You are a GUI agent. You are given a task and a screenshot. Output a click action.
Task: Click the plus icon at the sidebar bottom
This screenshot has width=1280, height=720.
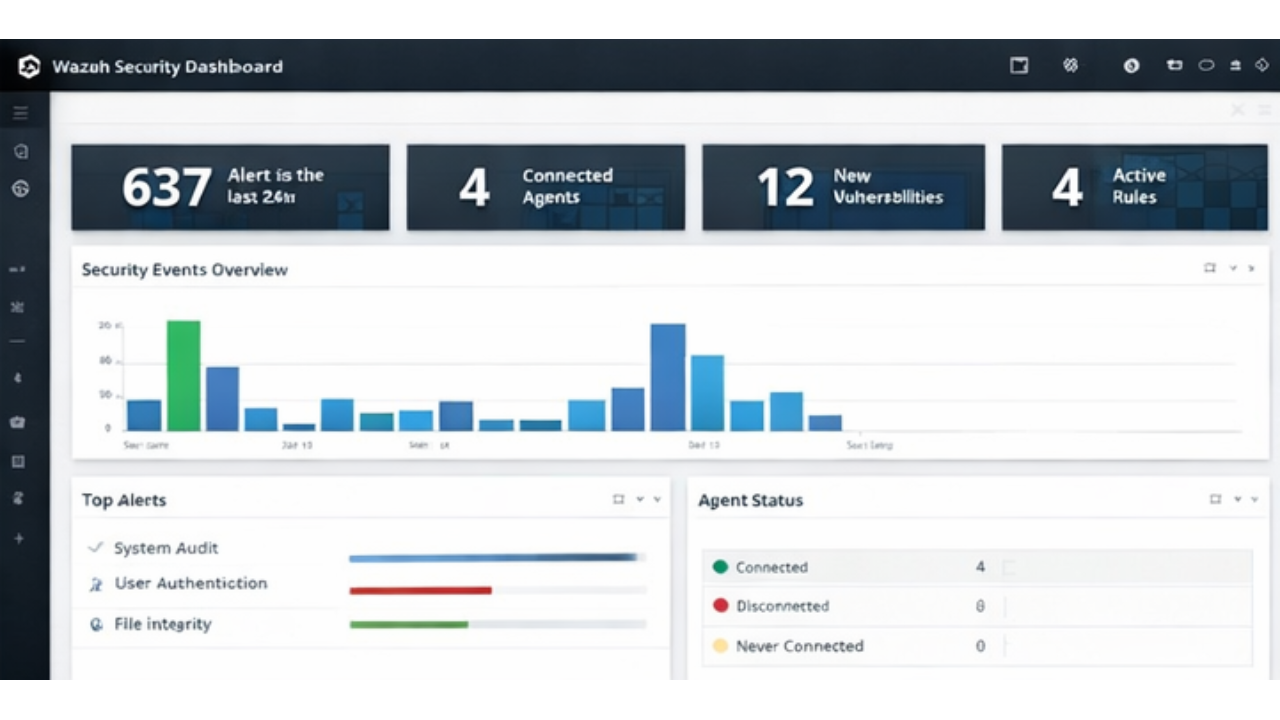[x=18, y=539]
